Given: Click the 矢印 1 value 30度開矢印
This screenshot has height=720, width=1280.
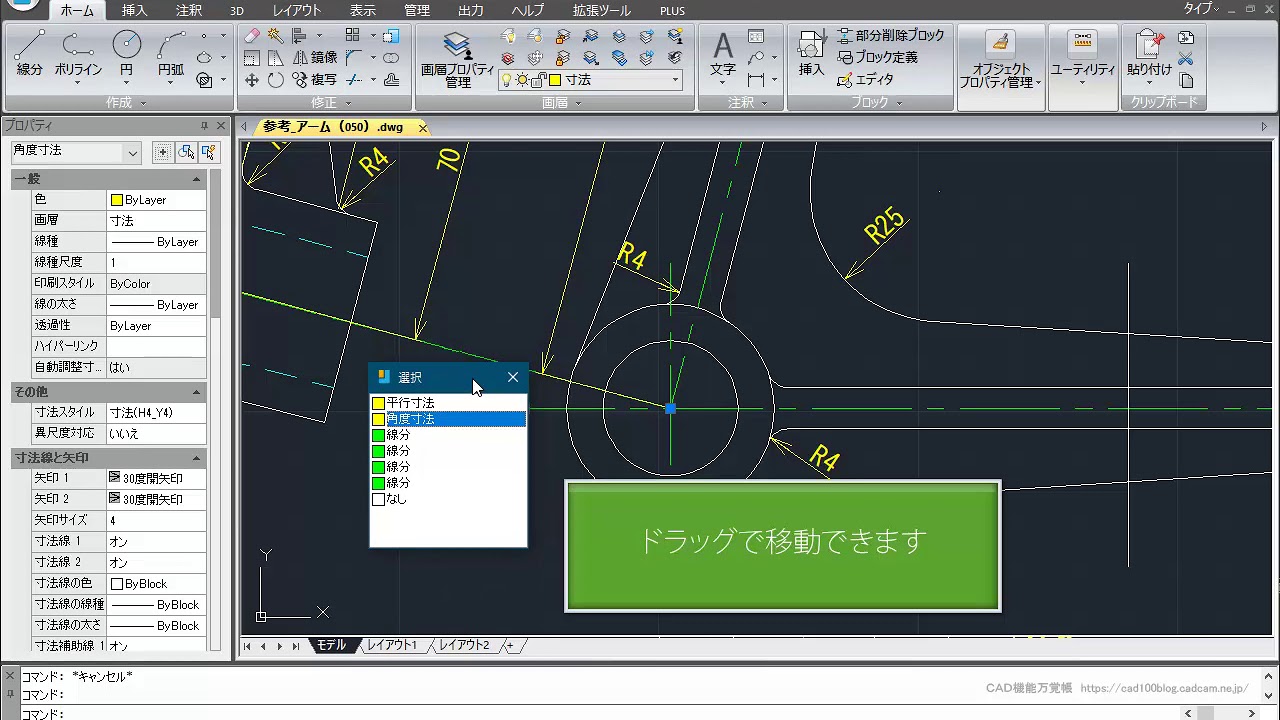Looking at the screenshot, I should [156, 478].
